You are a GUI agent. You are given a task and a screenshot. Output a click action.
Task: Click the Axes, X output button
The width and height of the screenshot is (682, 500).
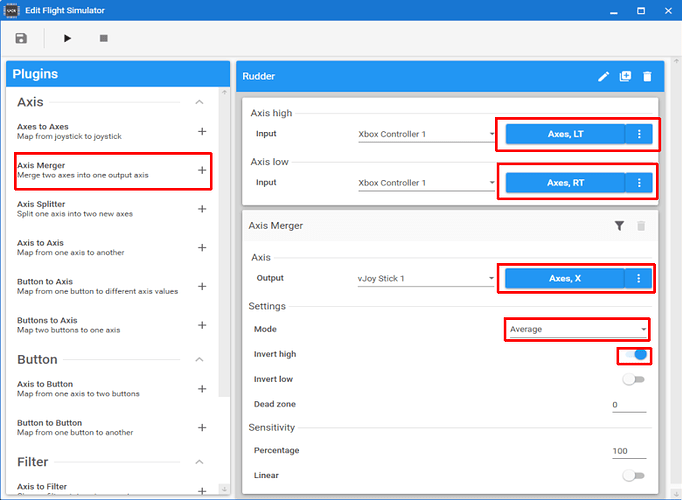(565, 278)
